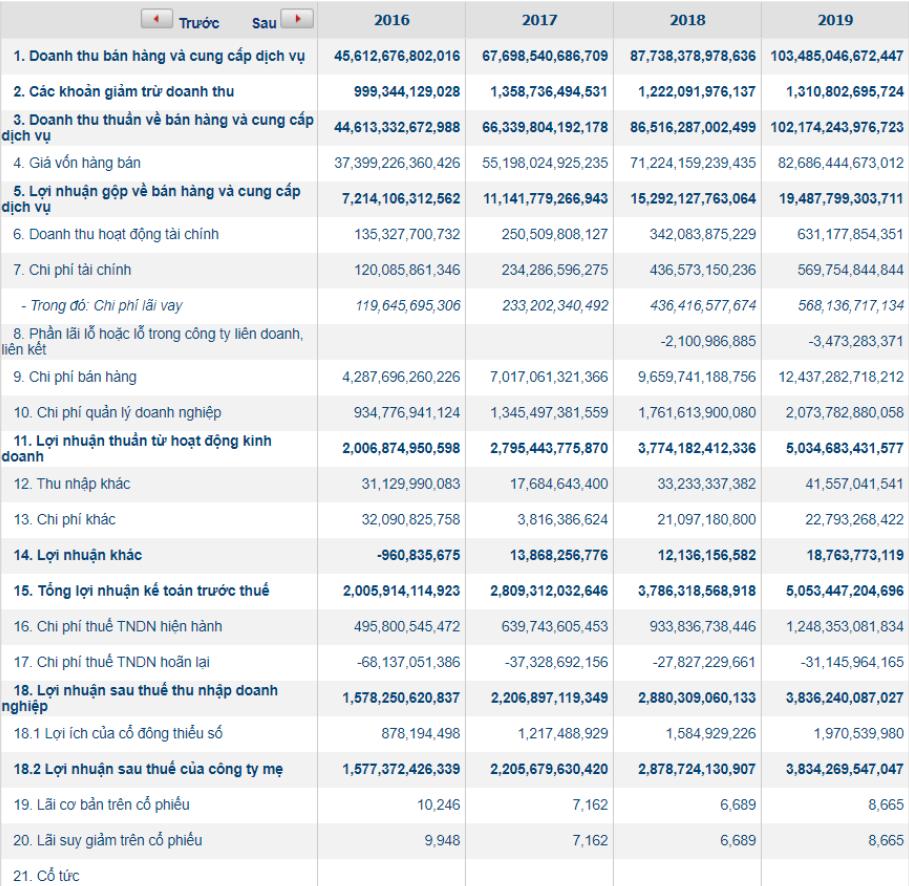The image size is (909, 886).
Task: Select the 2018 diluted EPS 6,689
Action: tap(738, 841)
